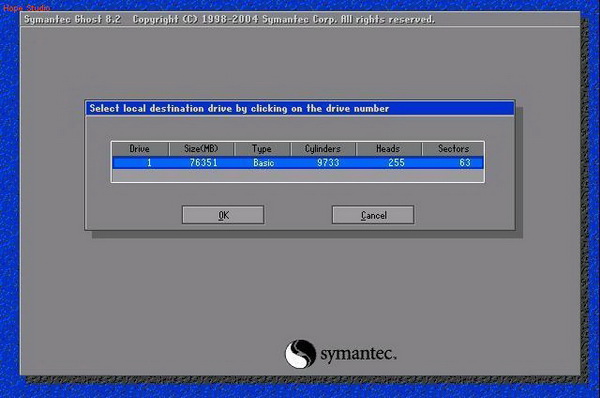Click the Basic type value in row
600x398 pixels.
tap(264, 163)
